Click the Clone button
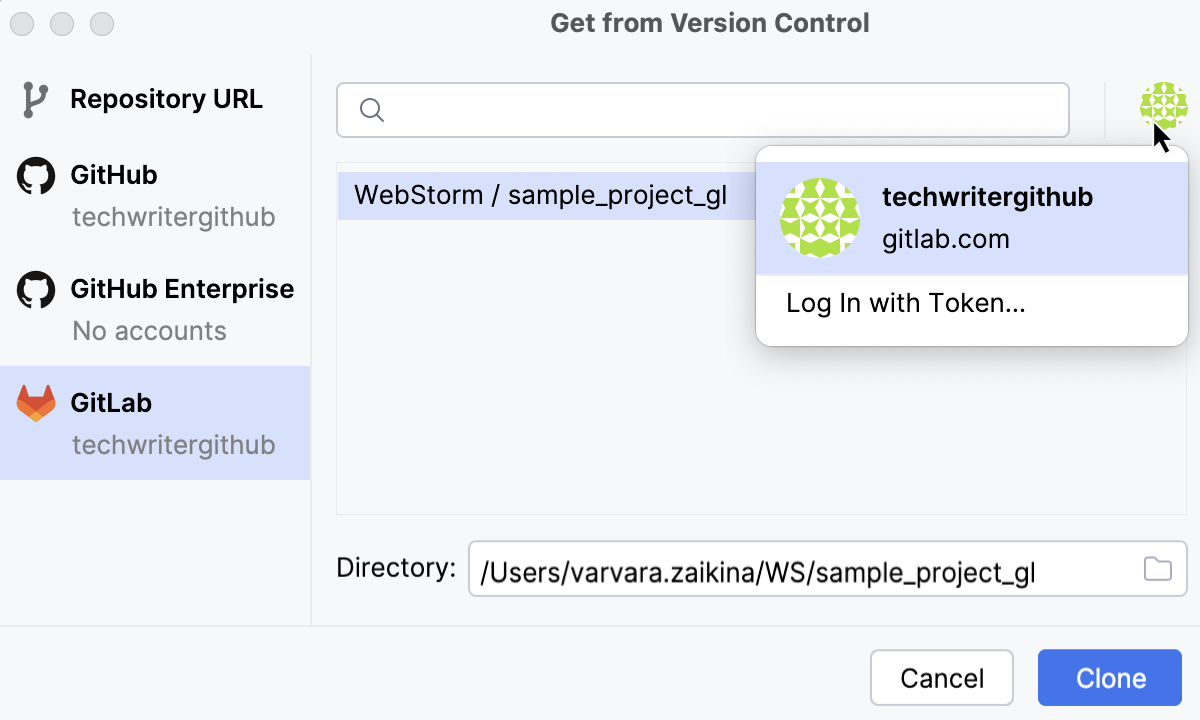 coord(1109,677)
